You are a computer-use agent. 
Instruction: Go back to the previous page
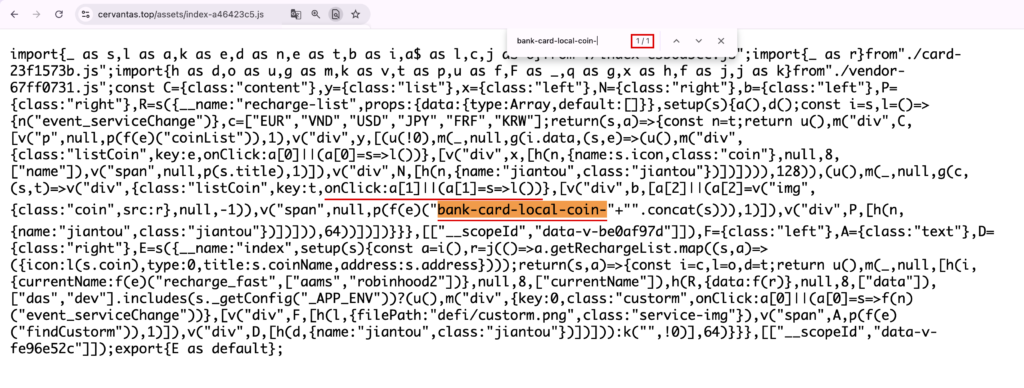tap(14, 14)
